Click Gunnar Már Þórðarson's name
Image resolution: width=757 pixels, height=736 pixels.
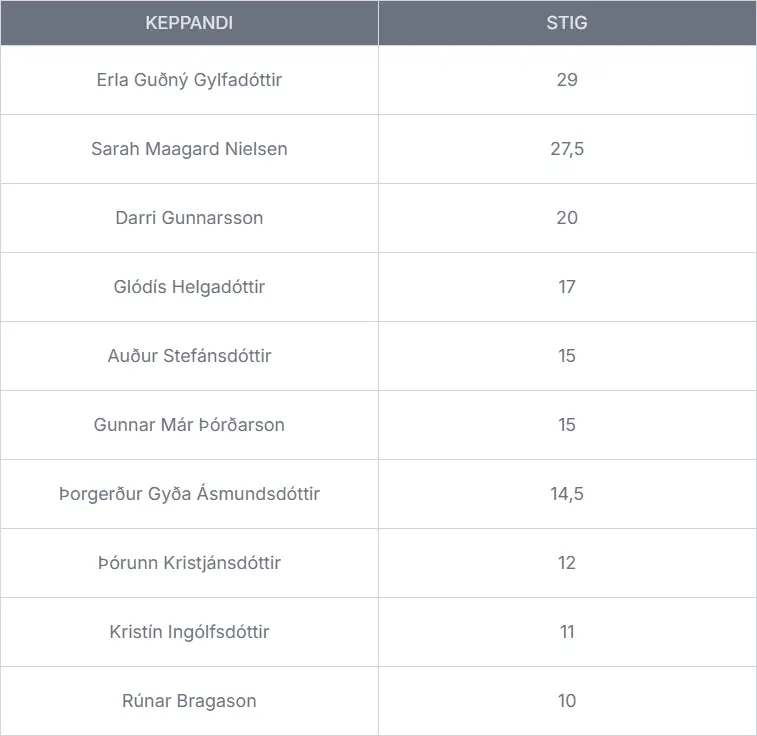189,425
